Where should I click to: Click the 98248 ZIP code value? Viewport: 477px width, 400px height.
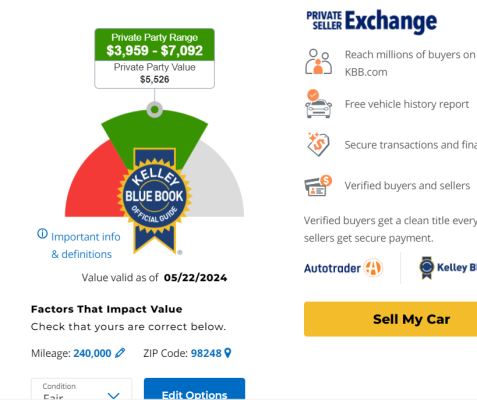[x=206, y=353]
